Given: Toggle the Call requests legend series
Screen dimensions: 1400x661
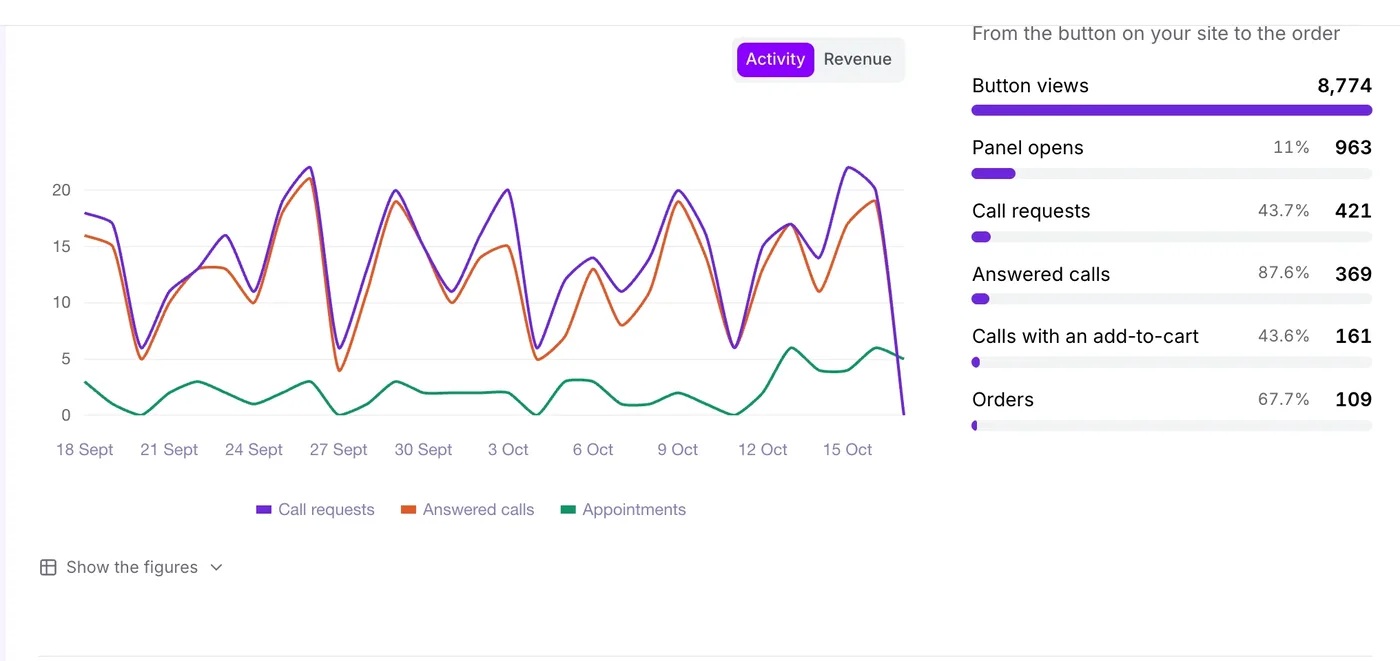Looking at the screenshot, I should [x=315, y=509].
